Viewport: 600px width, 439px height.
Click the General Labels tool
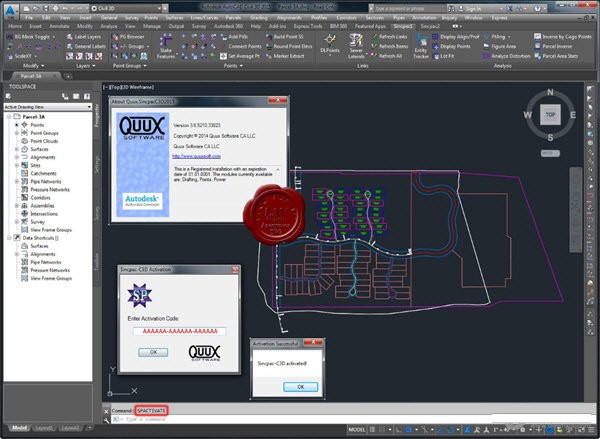(x=86, y=46)
